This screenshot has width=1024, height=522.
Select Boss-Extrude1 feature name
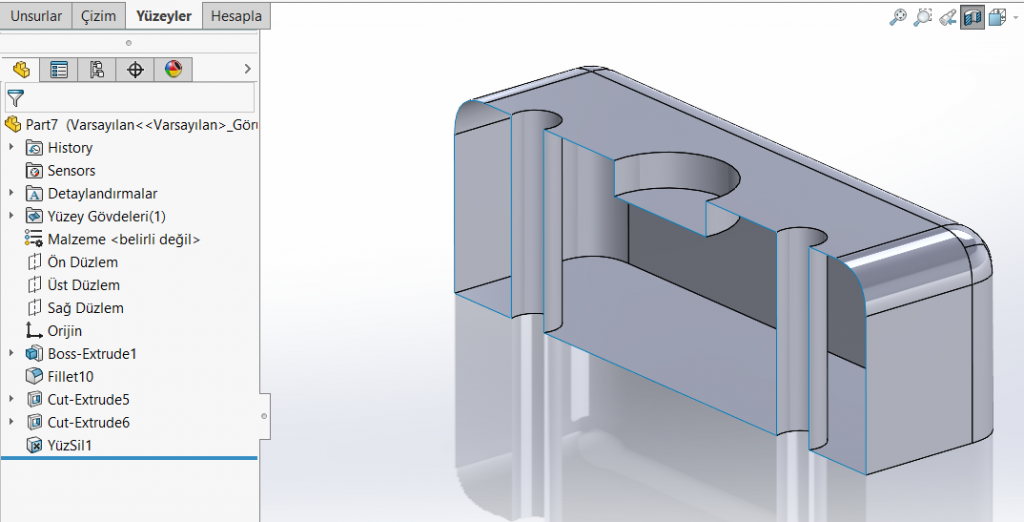92,353
